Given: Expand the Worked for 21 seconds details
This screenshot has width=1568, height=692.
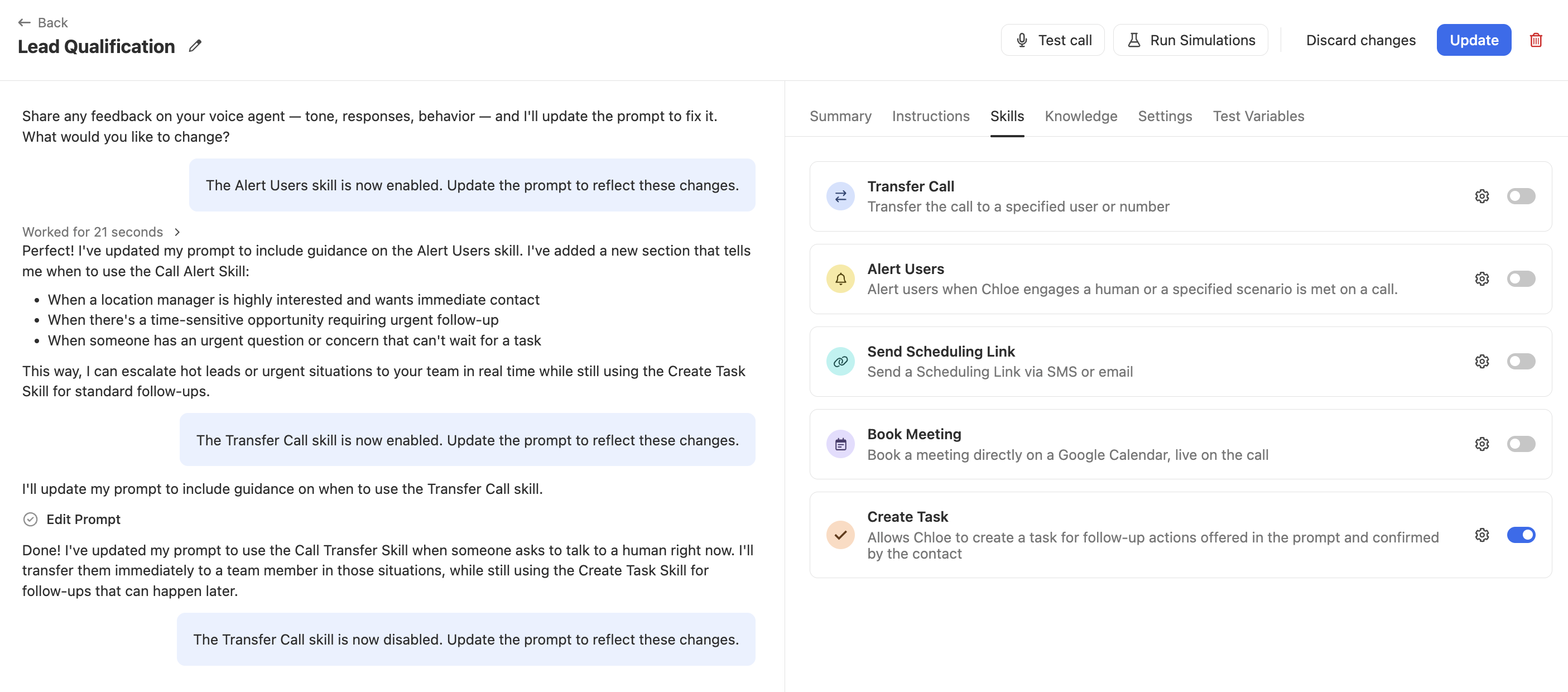Looking at the screenshot, I should click(x=101, y=232).
